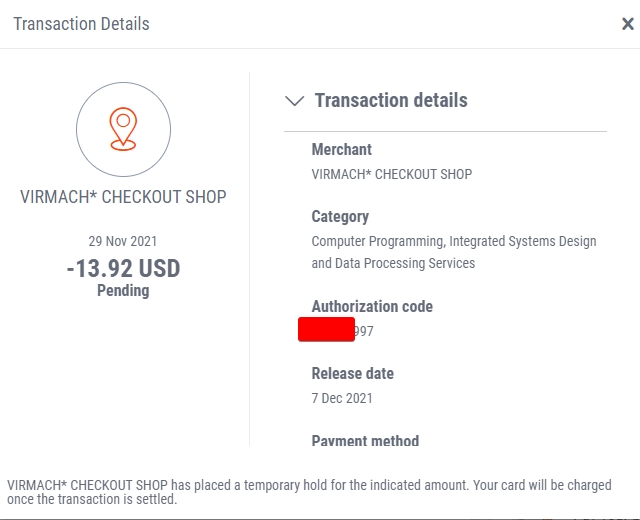
Task: Click the visible 997 authorization code digits
Action: pos(364,331)
